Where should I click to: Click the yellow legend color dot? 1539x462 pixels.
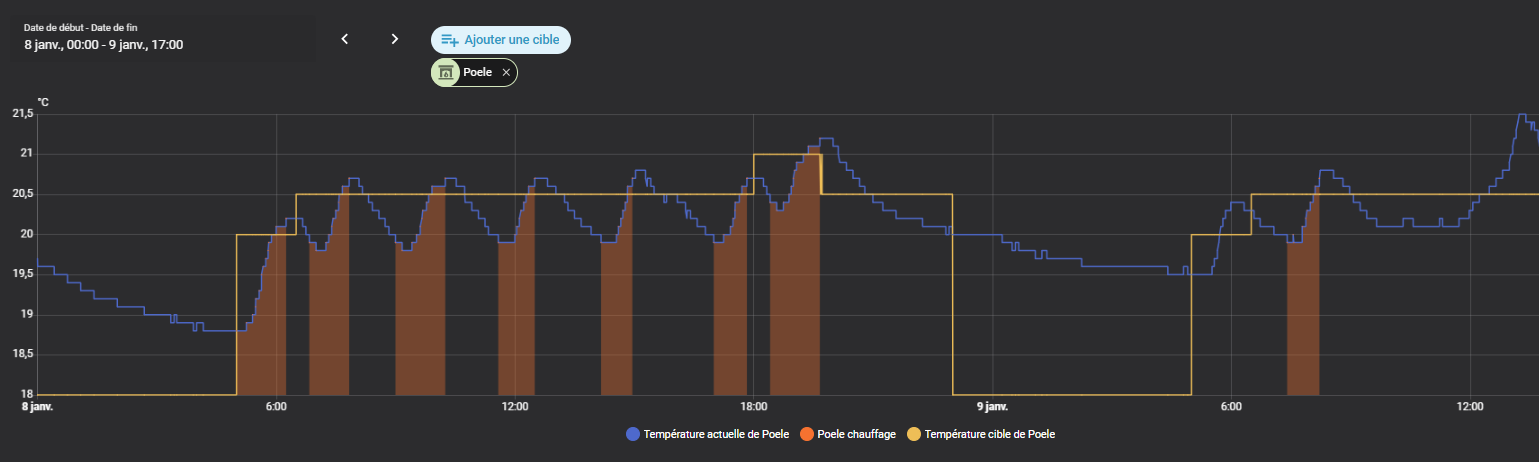tap(913, 434)
